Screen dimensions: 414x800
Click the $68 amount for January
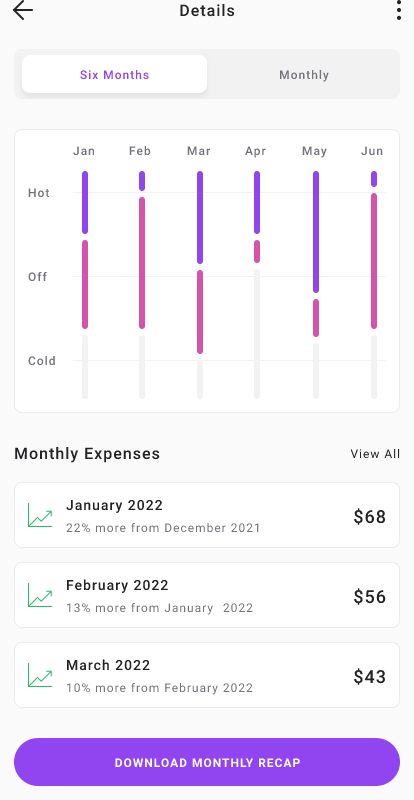pyautogui.click(x=370, y=516)
